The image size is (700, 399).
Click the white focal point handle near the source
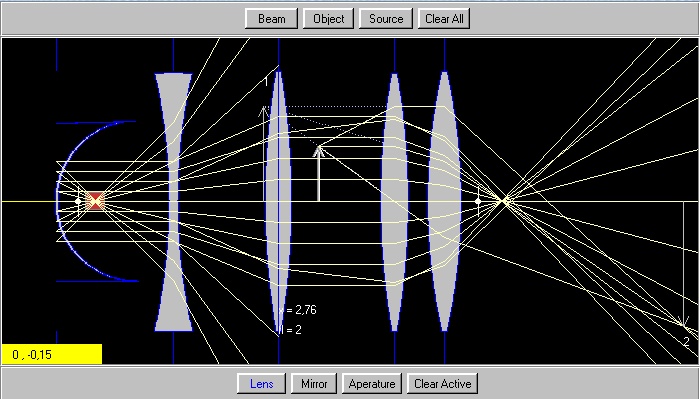point(78,201)
